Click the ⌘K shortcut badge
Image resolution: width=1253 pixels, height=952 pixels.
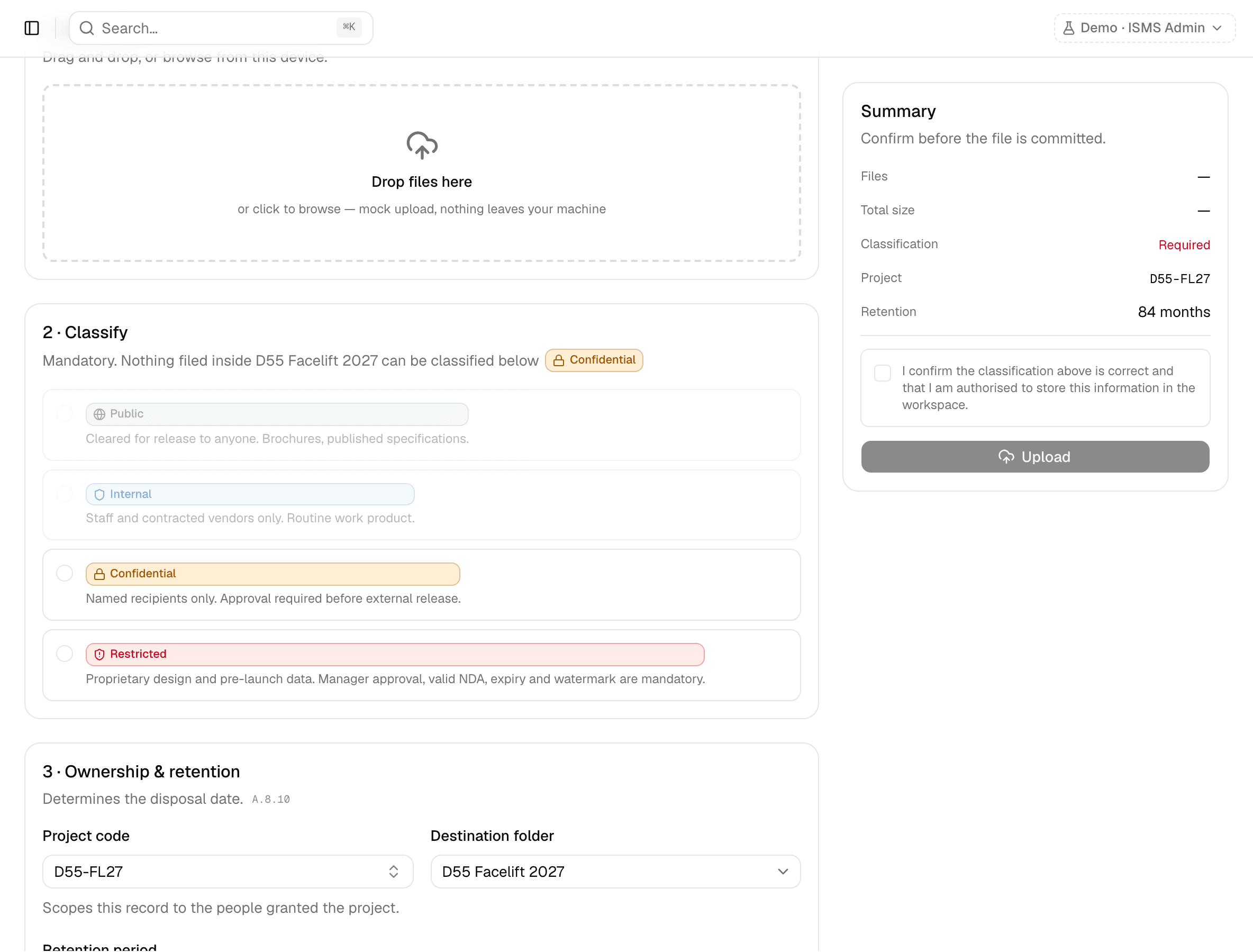click(348, 26)
